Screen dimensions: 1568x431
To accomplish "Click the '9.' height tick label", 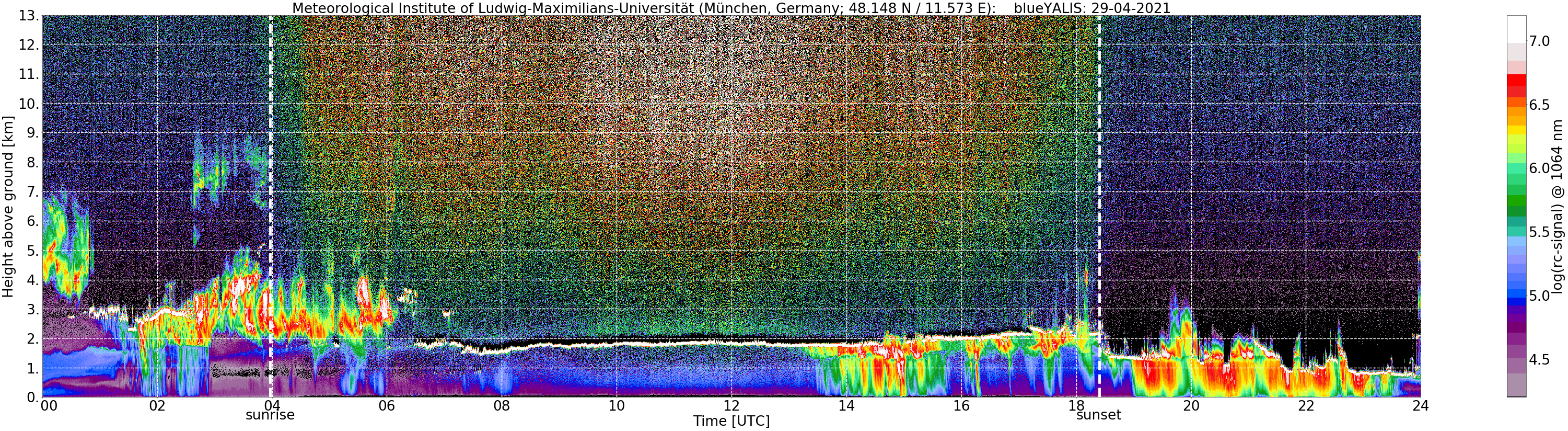I will tap(33, 133).
